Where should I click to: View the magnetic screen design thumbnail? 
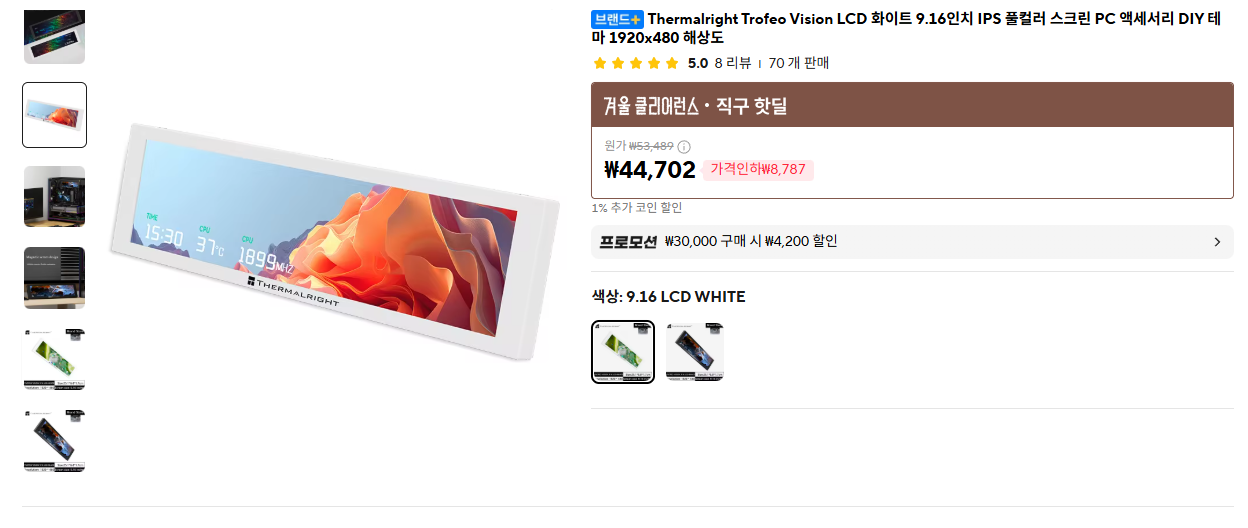coord(55,278)
